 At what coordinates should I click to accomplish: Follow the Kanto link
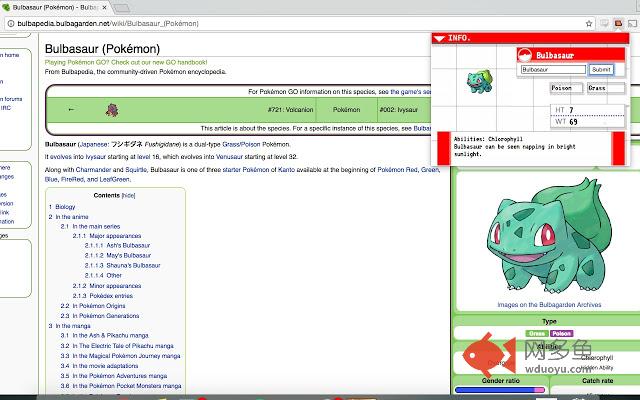[x=286, y=170]
